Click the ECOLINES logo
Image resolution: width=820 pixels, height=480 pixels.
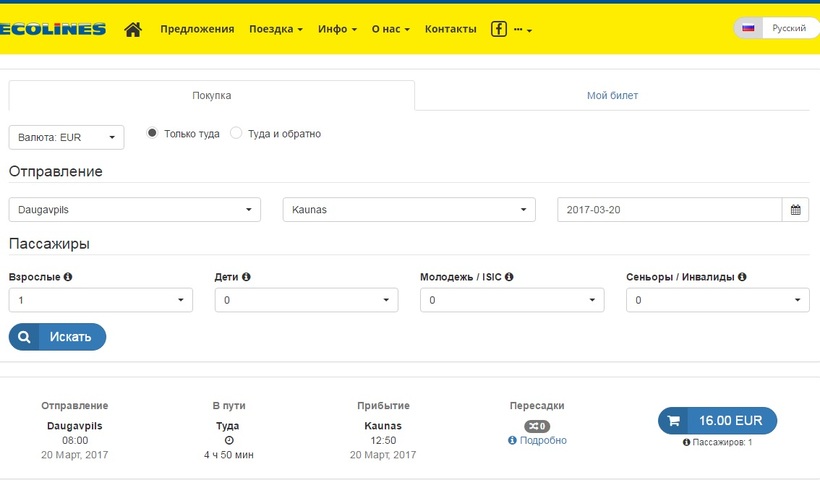[53, 29]
